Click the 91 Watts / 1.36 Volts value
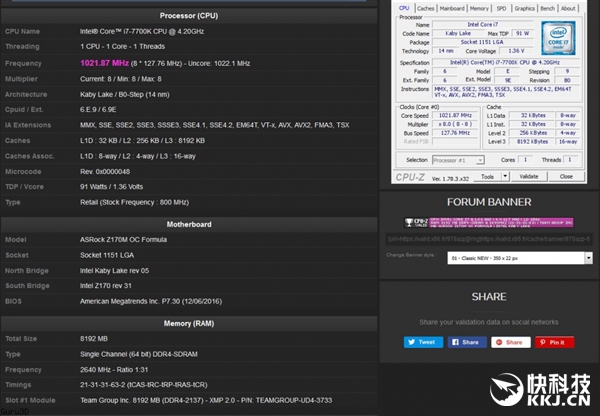 (x=111, y=187)
